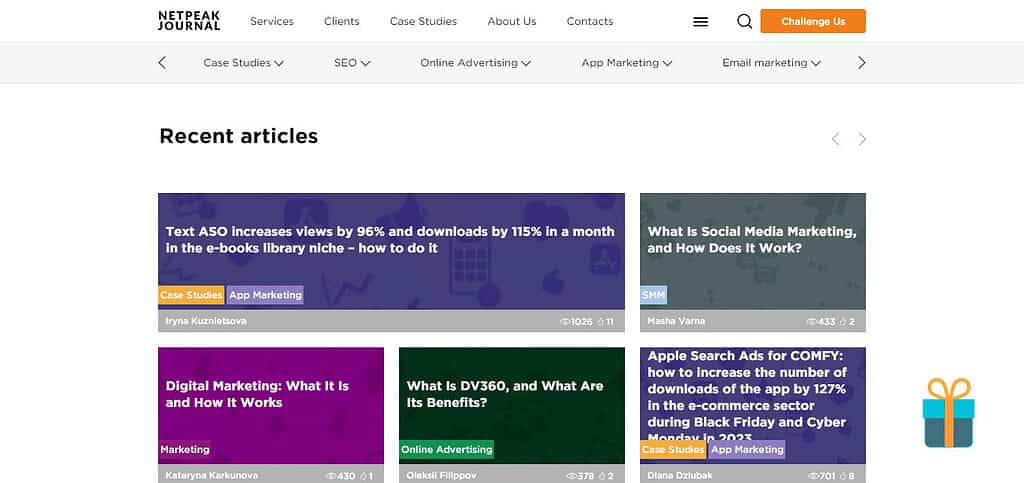Click the 701 view count
Screen dimensions: 1024x483
827,476
